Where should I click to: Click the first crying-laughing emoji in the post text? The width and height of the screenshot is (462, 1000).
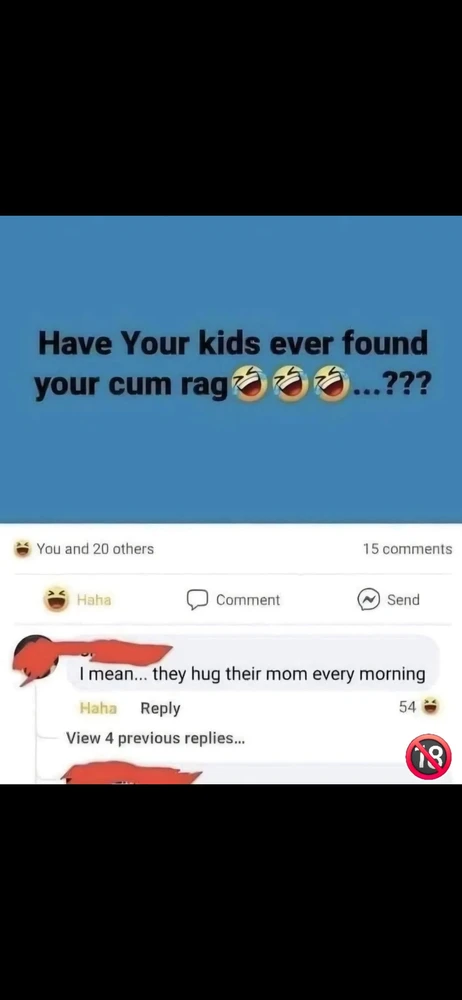click(x=250, y=384)
